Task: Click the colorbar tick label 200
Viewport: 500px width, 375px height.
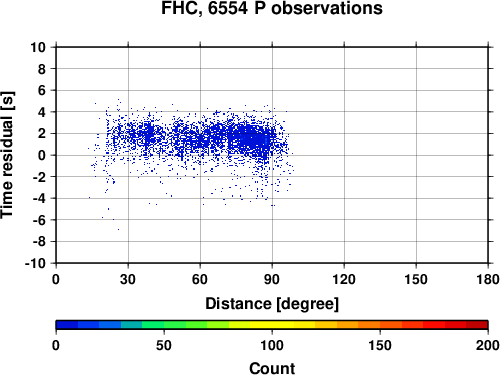Action: (x=488, y=345)
